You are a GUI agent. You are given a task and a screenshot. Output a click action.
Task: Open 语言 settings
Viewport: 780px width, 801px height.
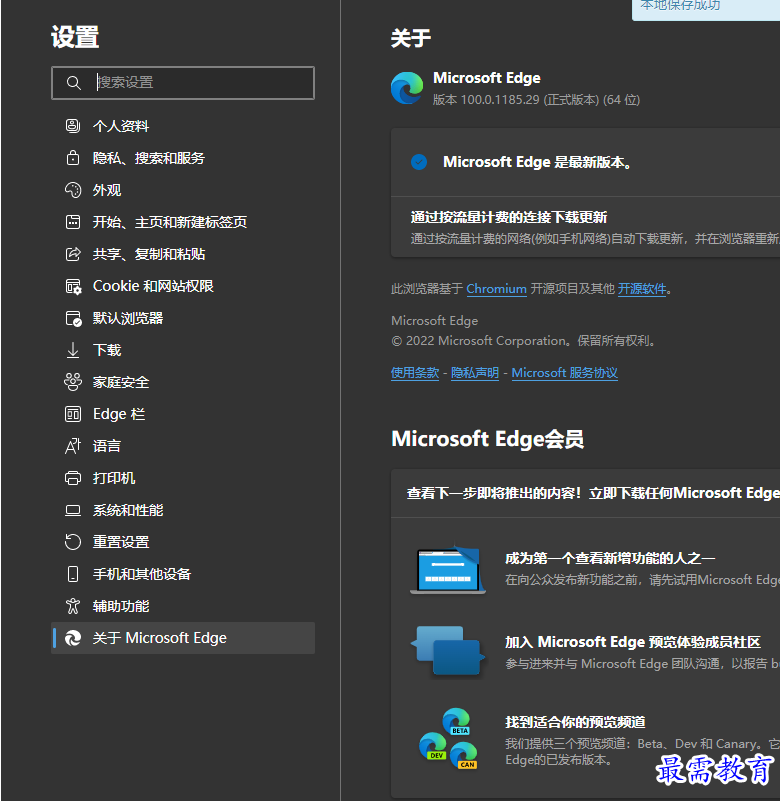[x=183, y=446]
